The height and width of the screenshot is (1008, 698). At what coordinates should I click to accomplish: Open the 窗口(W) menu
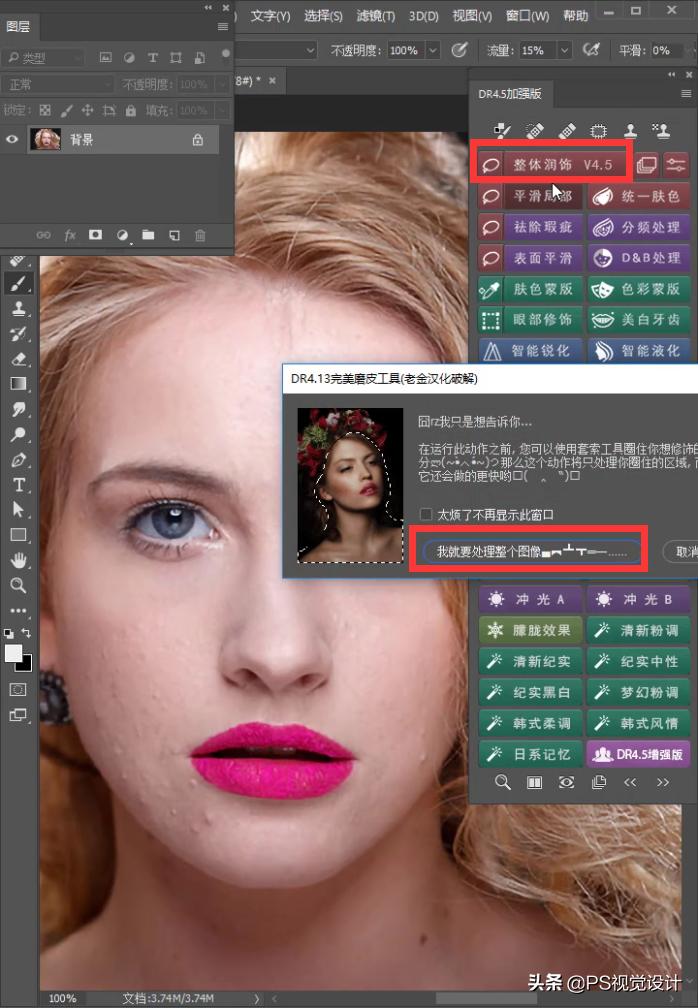pos(527,16)
